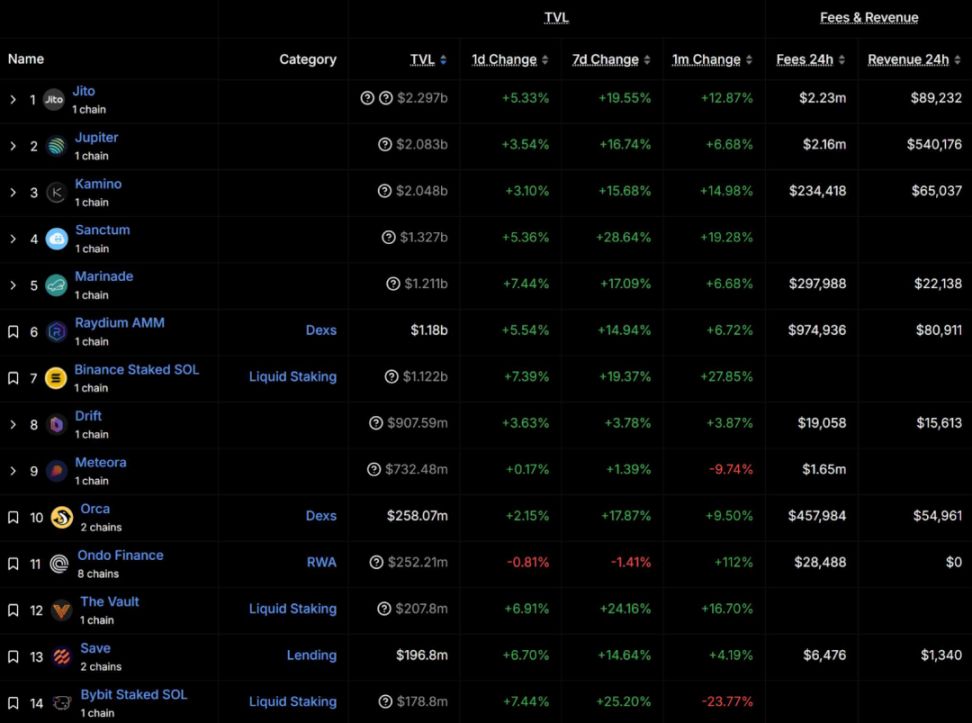Click the Jito protocol logo icon
The height and width of the screenshot is (723, 972).
point(54,100)
